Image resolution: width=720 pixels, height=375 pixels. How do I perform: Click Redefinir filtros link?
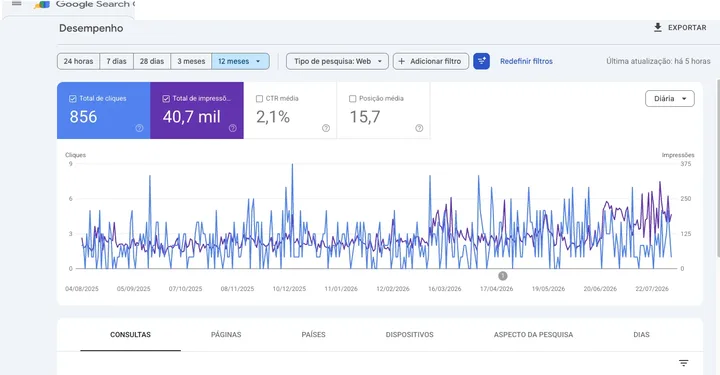tap(526, 61)
